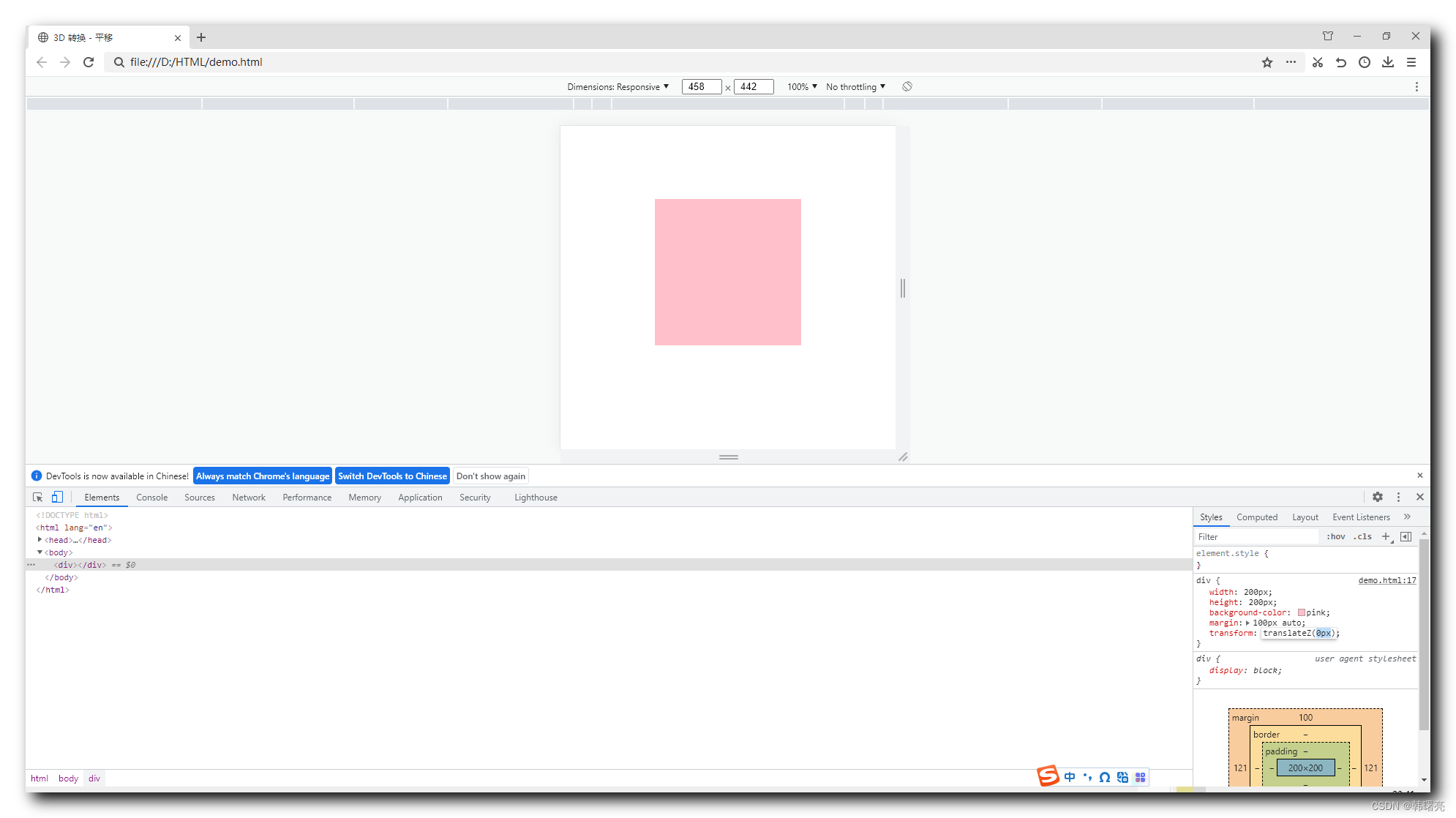Click the inspect element icon

click(37, 497)
